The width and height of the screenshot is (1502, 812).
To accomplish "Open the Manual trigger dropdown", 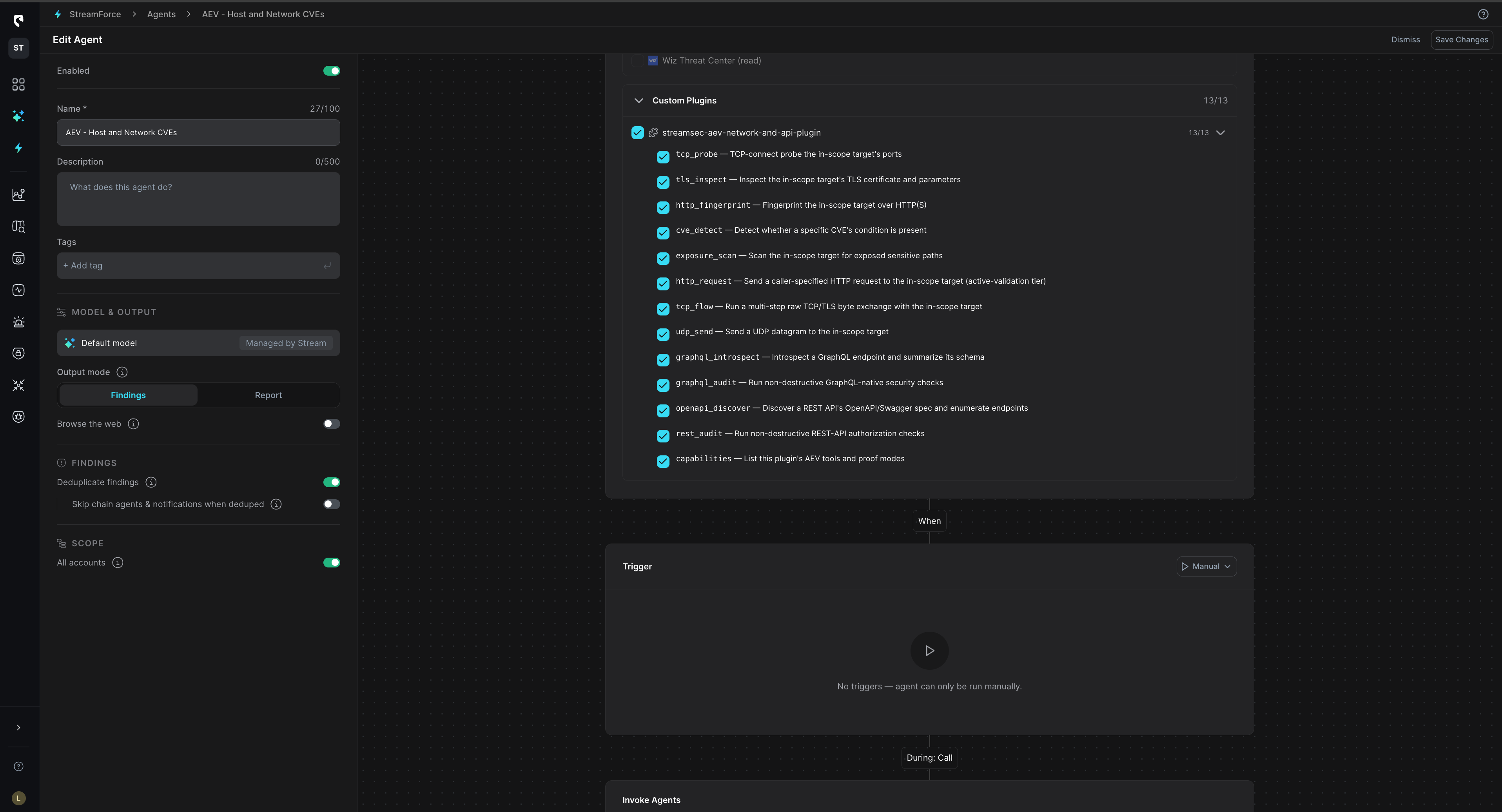I will pyautogui.click(x=1206, y=567).
